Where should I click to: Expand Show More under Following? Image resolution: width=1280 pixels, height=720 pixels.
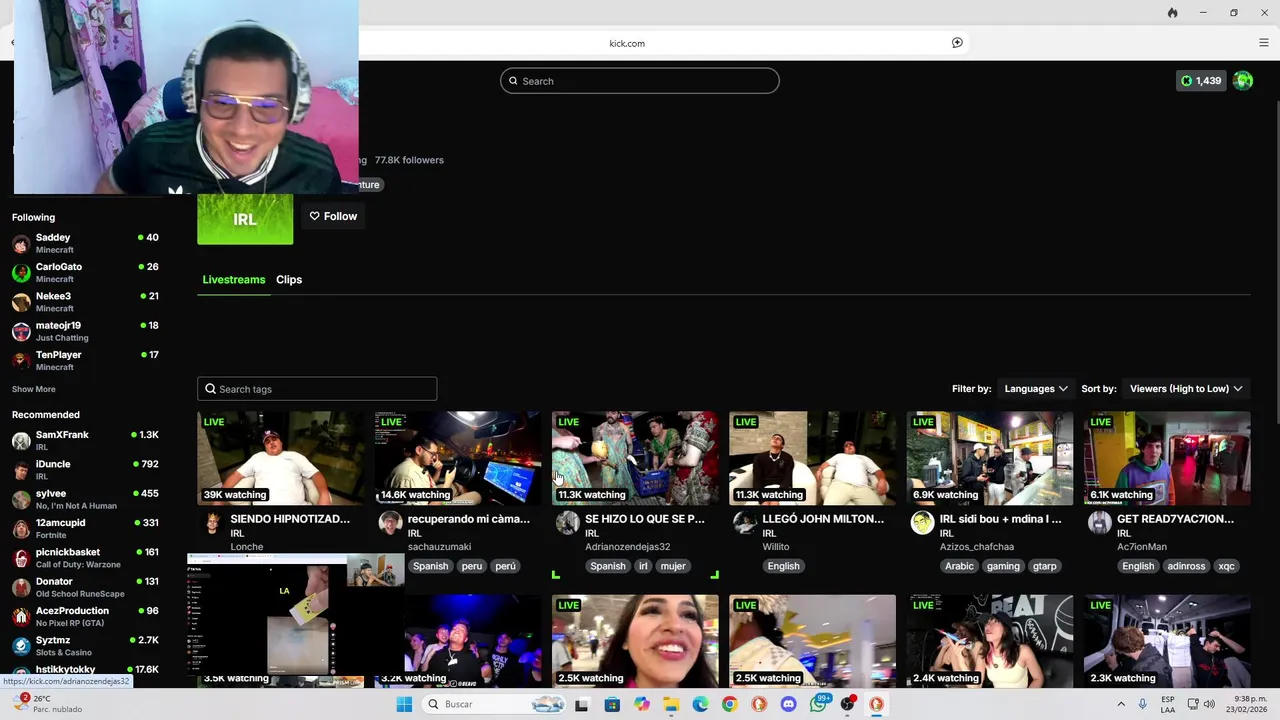click(x=34, y=389)
